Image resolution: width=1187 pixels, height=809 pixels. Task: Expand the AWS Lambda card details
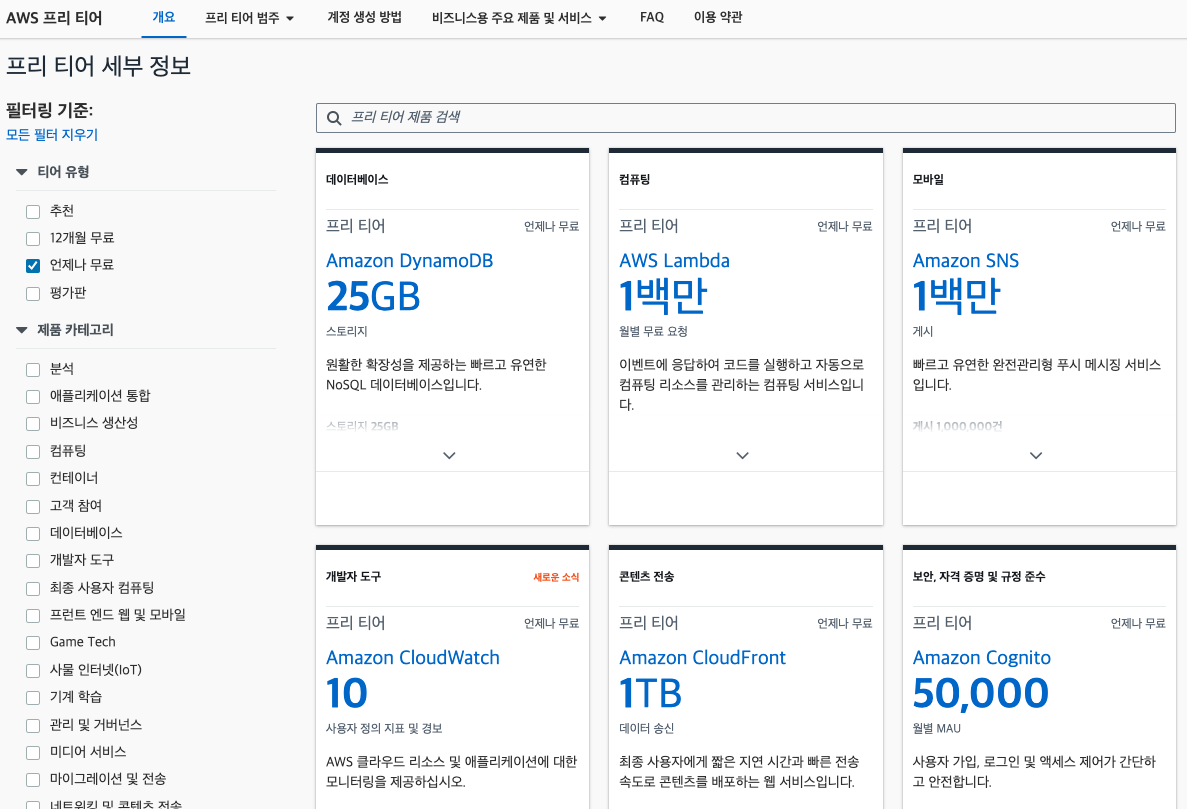[x=743, y=456]
